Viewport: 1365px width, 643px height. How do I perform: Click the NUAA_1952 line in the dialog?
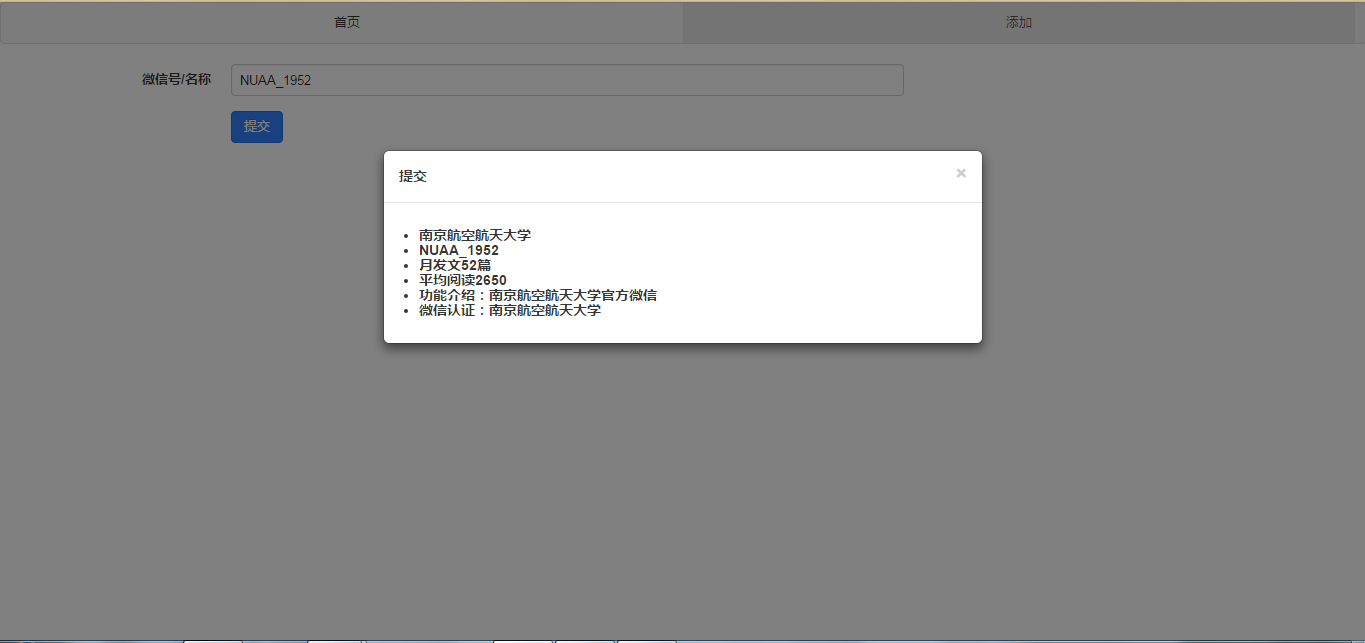click(x=459, y=250)
